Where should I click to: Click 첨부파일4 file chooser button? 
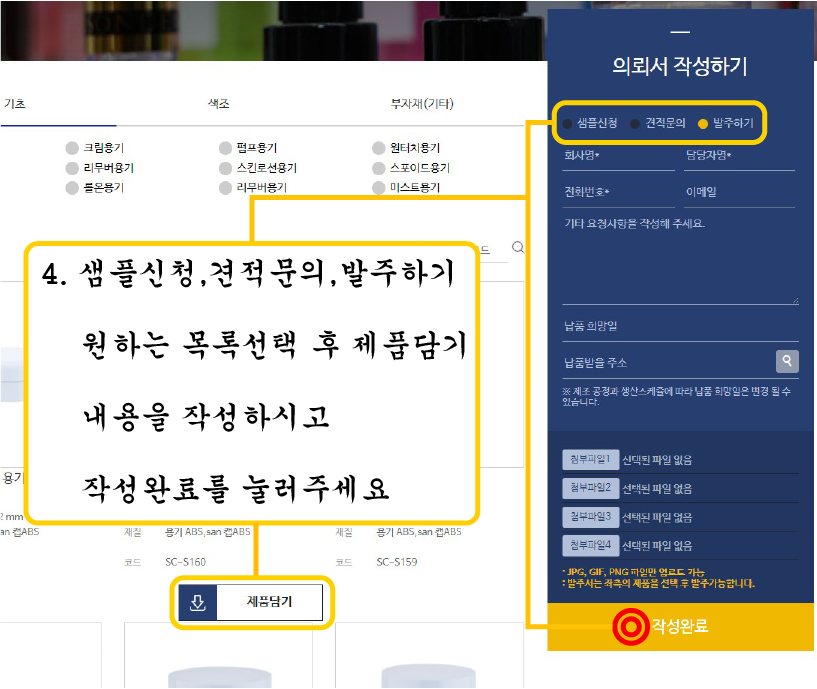point(590,546)
